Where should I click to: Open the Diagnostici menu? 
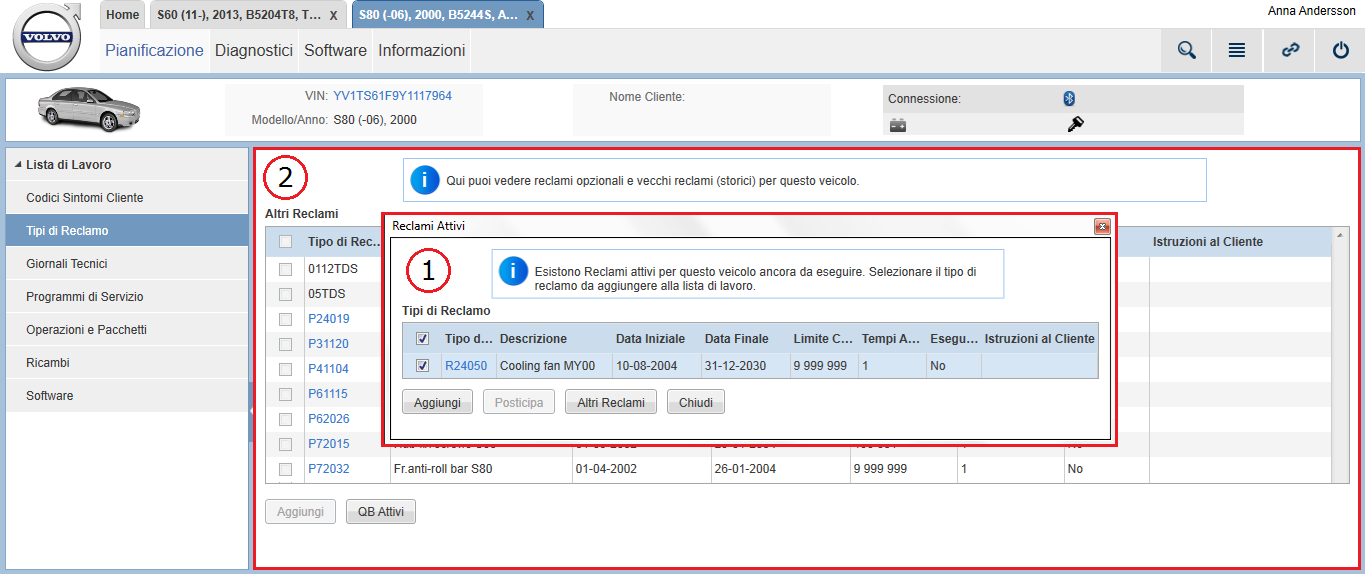click(x=253, y=50)
